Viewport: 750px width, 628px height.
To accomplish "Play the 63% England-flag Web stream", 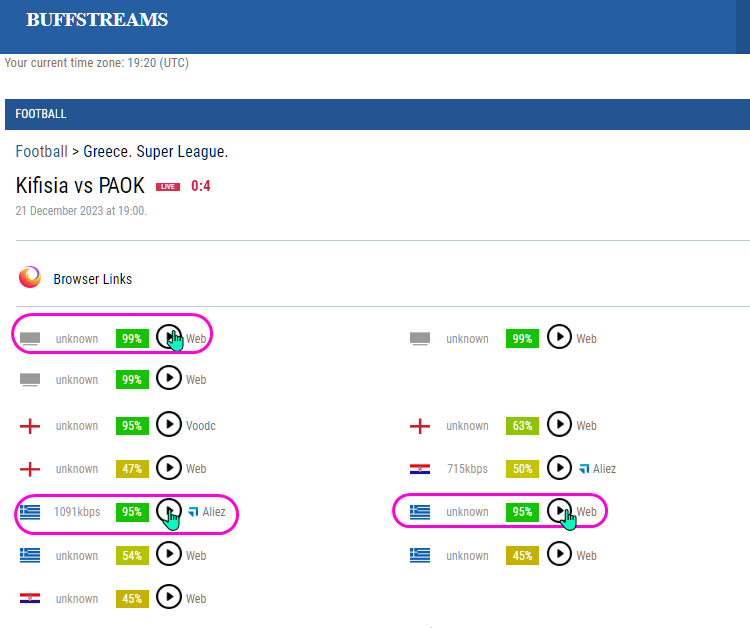I will point(559,424).
